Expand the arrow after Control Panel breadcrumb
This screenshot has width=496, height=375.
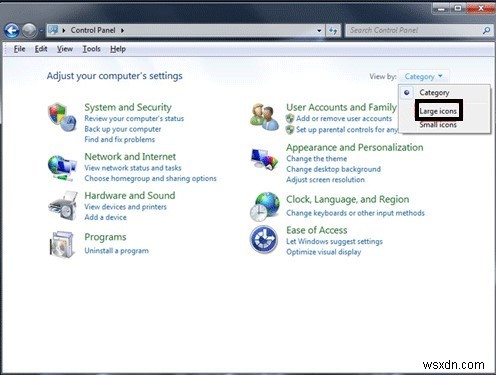coord(122,31)
